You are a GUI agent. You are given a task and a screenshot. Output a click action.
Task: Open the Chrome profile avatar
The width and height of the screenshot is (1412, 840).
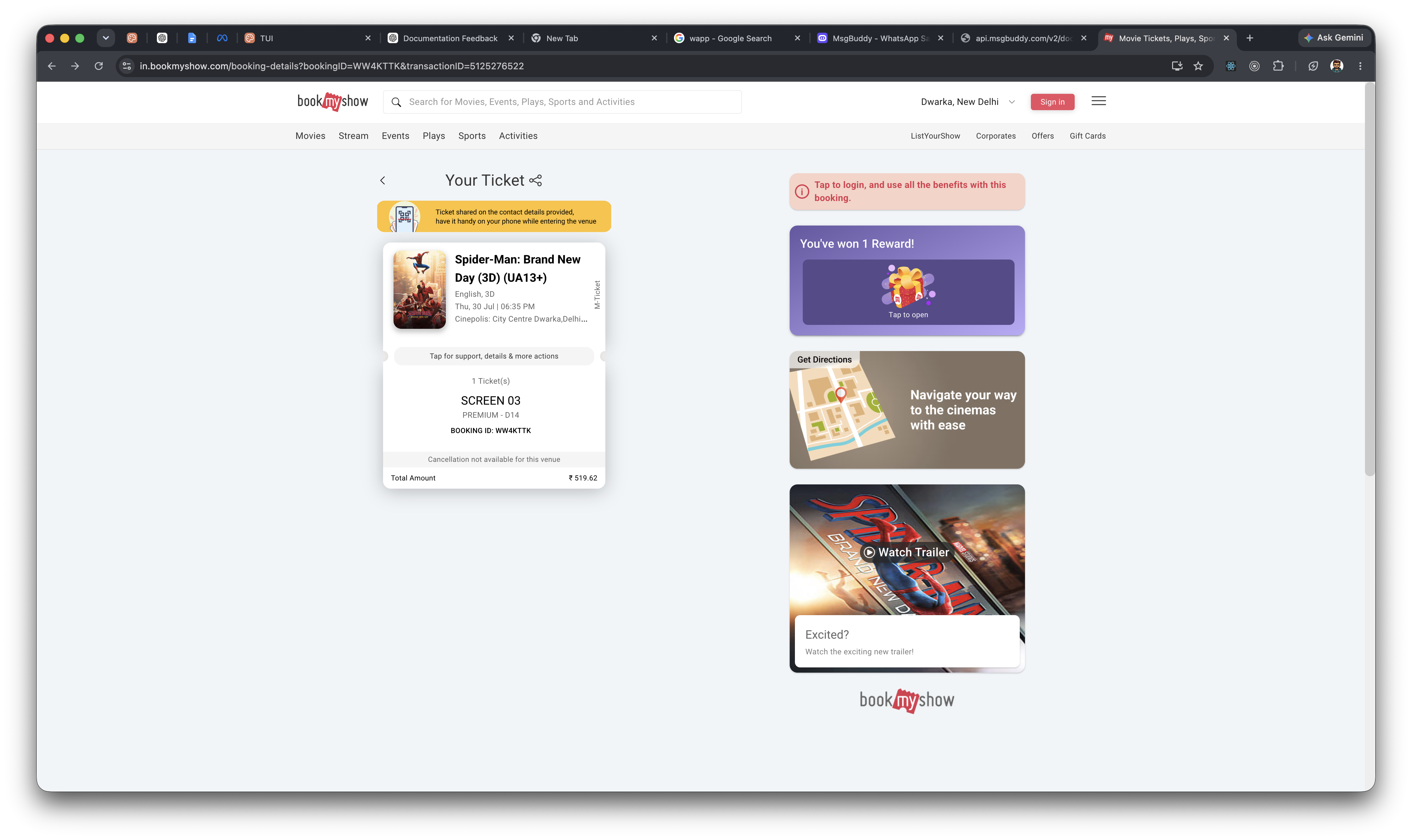(1337, 66)
